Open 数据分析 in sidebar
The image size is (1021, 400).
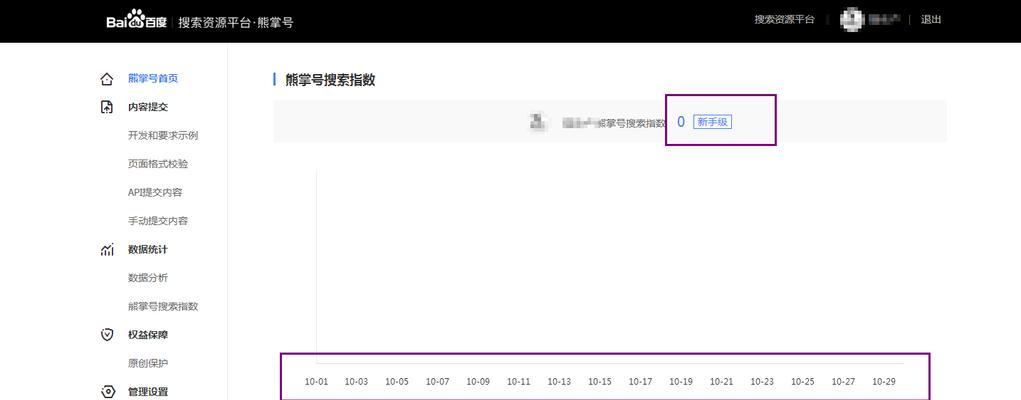click(148, 278)
